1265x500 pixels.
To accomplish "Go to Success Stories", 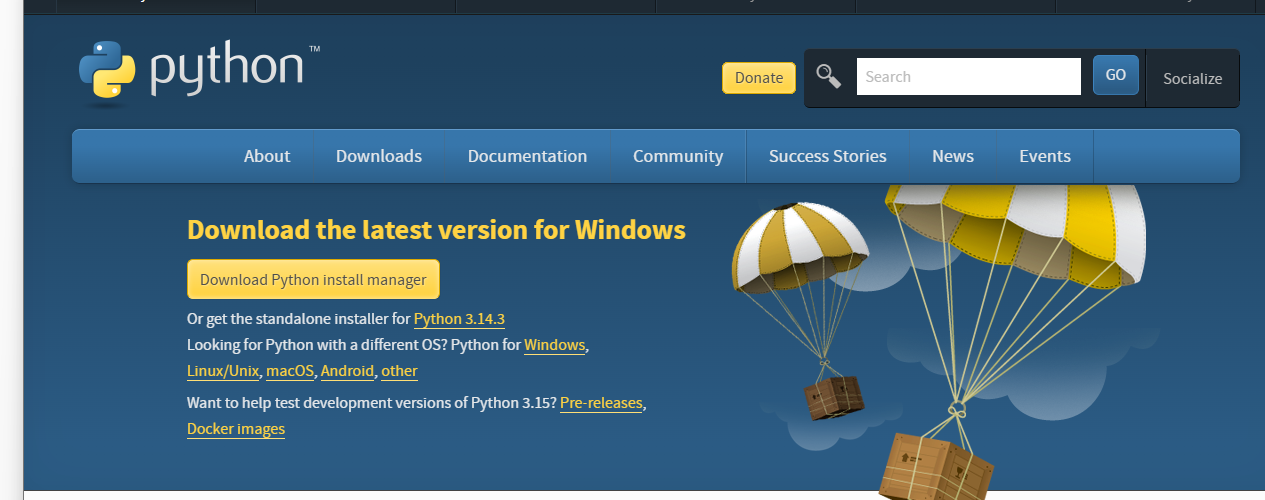I will 828,156.
